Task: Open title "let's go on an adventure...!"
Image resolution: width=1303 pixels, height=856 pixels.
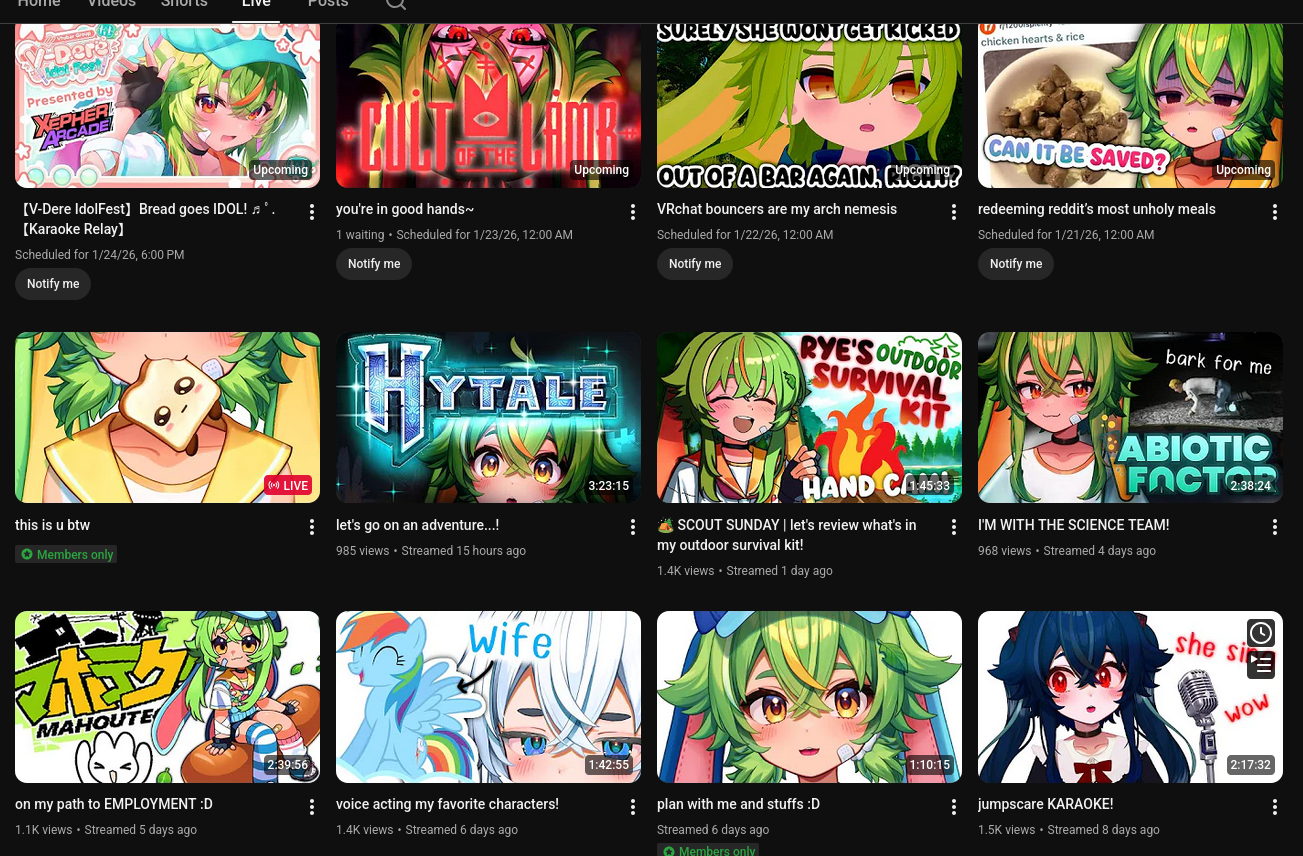Action: [x=417, y=525]
